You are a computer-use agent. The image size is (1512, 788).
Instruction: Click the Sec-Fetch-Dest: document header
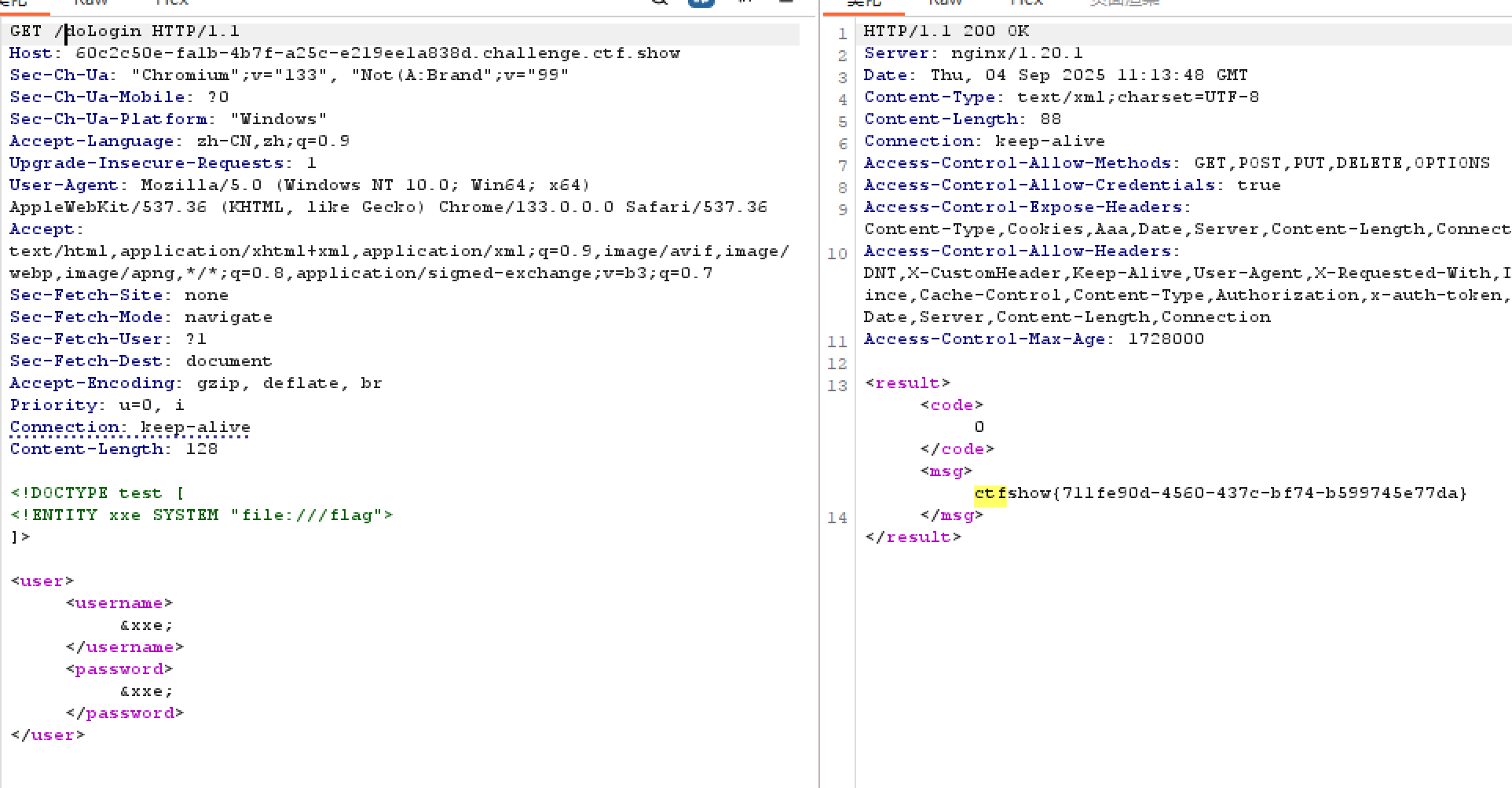(141, 361)
